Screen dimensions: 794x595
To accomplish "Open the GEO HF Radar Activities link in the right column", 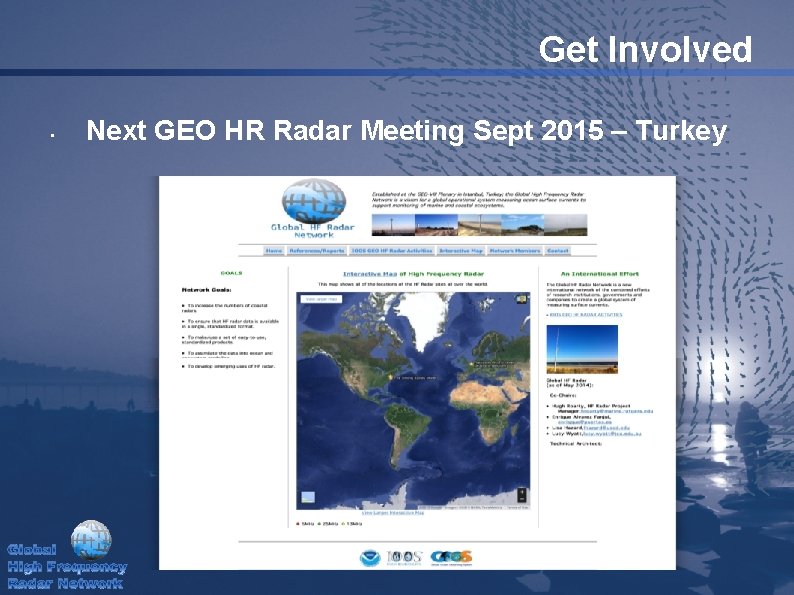I will [585, 315].
